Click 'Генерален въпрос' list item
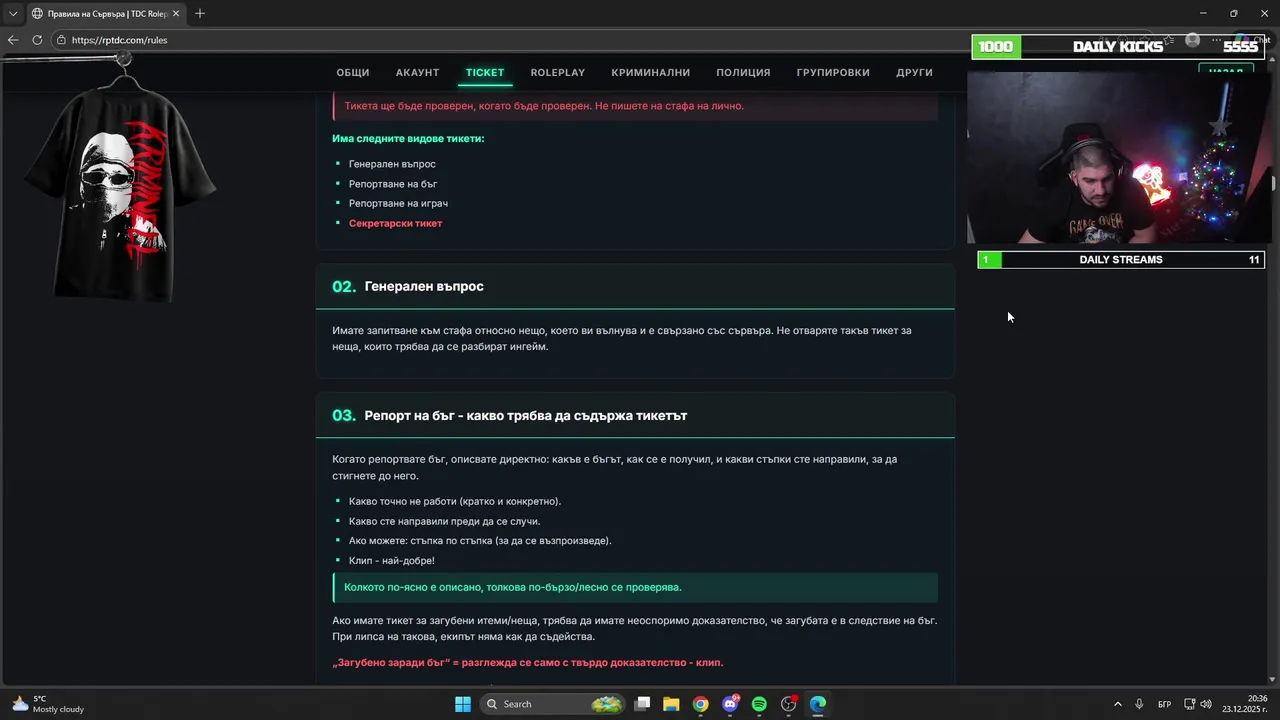This screenshot has height=720, width=1280. tap(392, 164)
